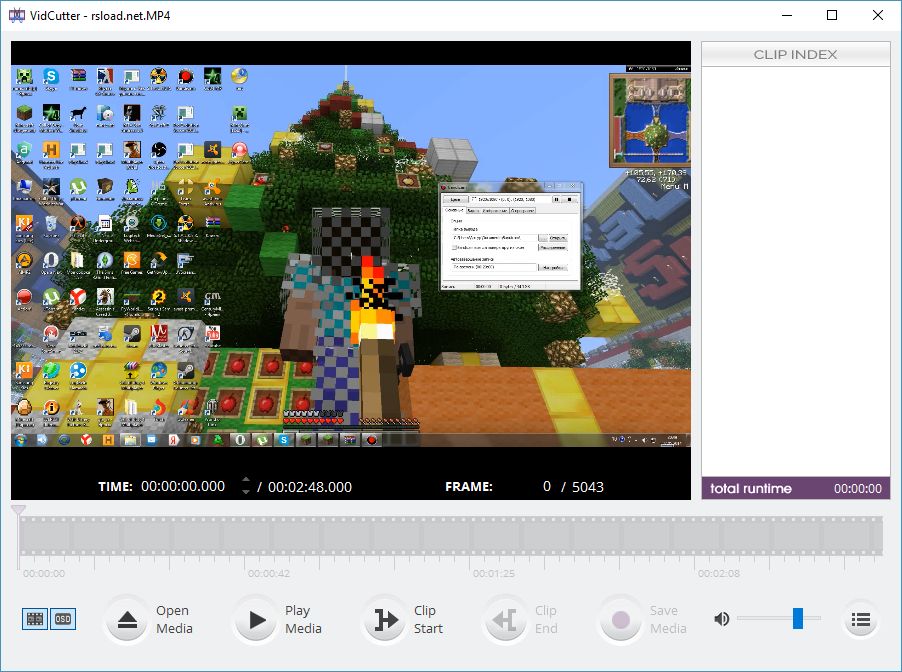Mark the Clip Start point
The image size is (902, 672).
pos(386,620)
